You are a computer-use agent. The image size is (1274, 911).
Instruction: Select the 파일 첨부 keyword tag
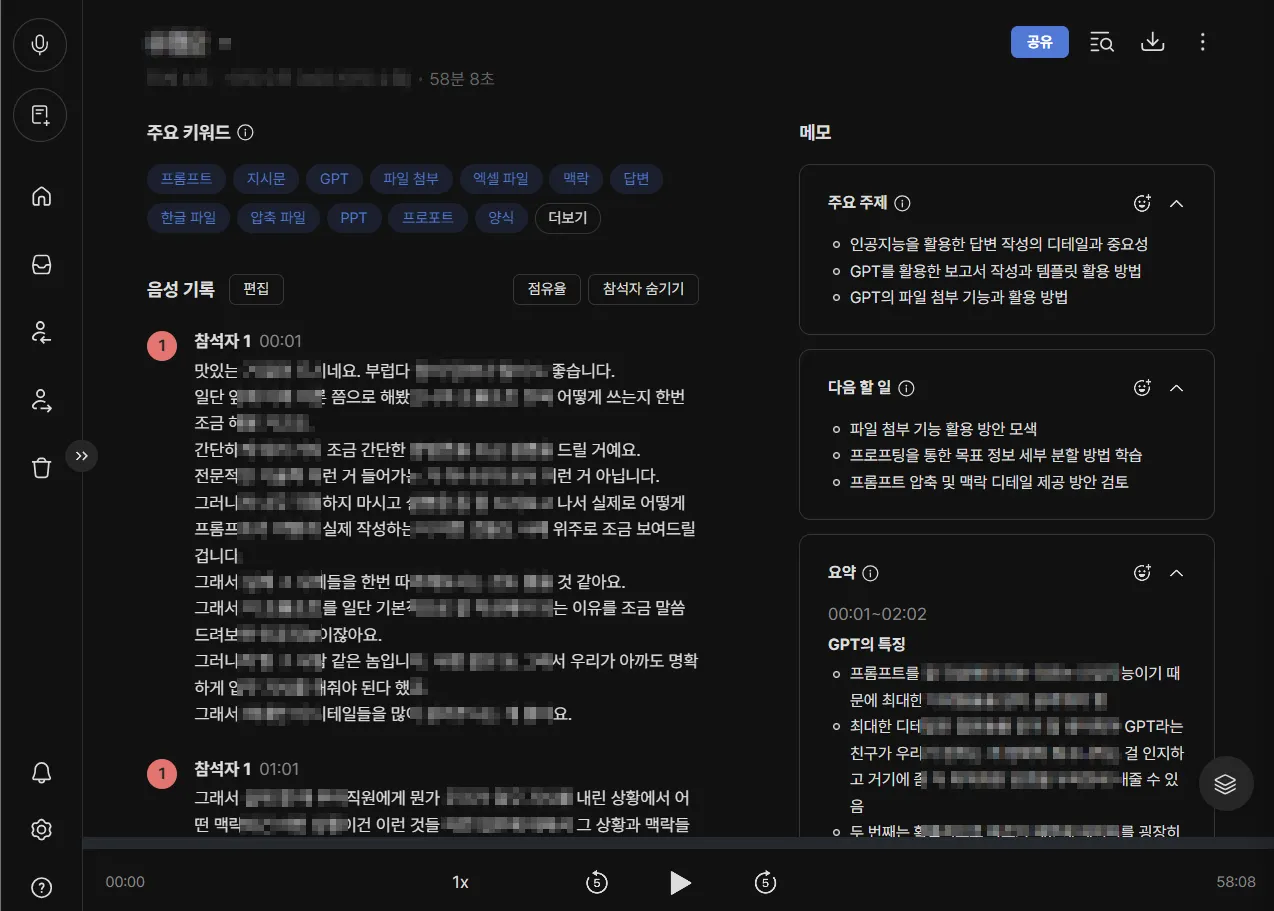411,179
